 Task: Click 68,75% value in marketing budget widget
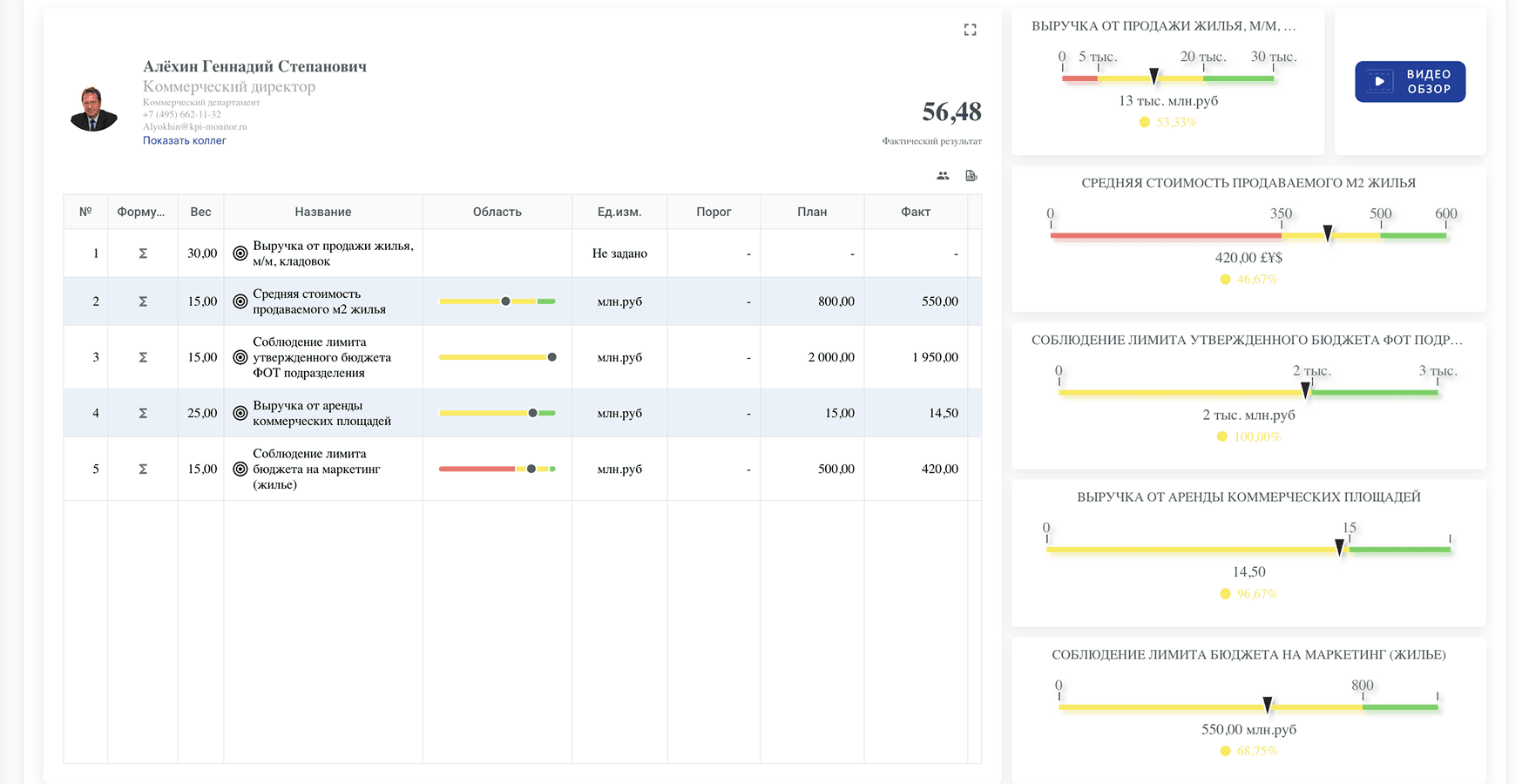click(1257, 751)
